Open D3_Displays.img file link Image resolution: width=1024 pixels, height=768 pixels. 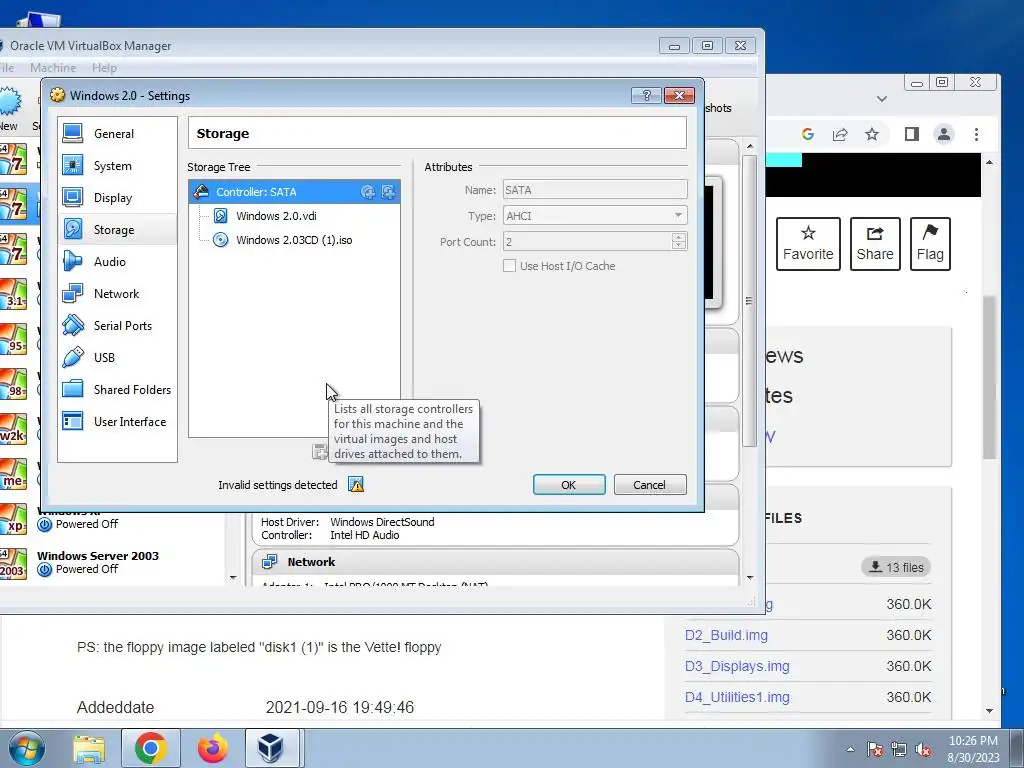pyautogui.click(x=737, y=666)
